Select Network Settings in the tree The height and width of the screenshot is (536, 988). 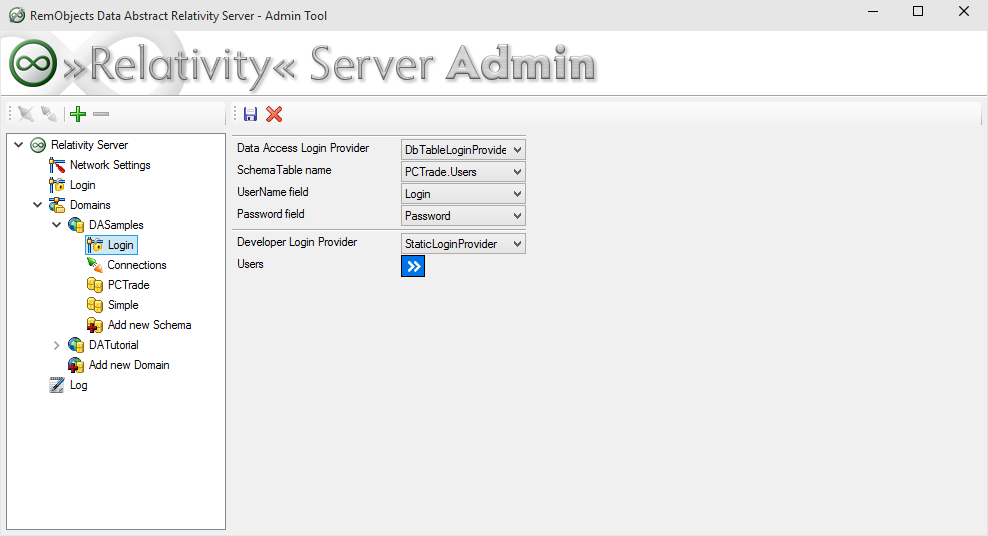pos(110,165)
